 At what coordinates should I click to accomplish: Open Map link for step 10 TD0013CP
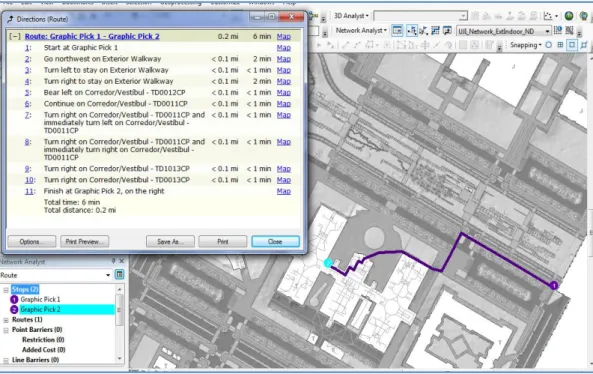(284, 180)
